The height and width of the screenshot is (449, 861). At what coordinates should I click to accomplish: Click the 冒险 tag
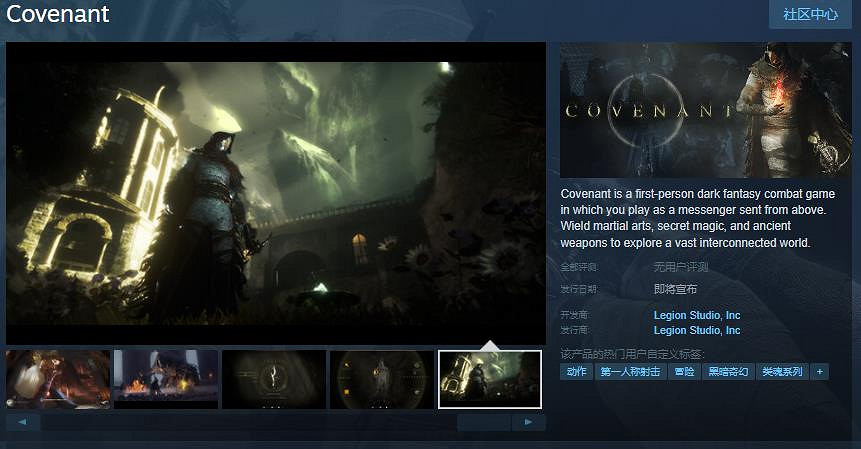click(684, 372)
